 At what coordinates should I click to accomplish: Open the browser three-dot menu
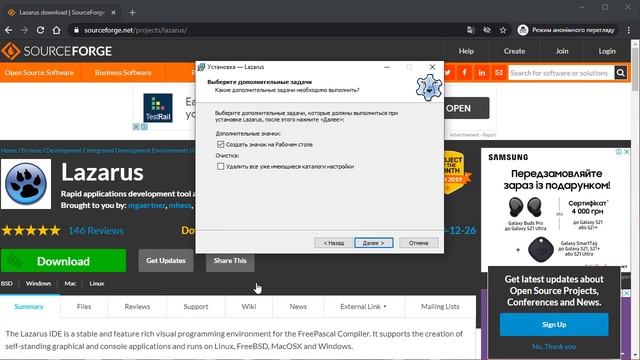629,30
